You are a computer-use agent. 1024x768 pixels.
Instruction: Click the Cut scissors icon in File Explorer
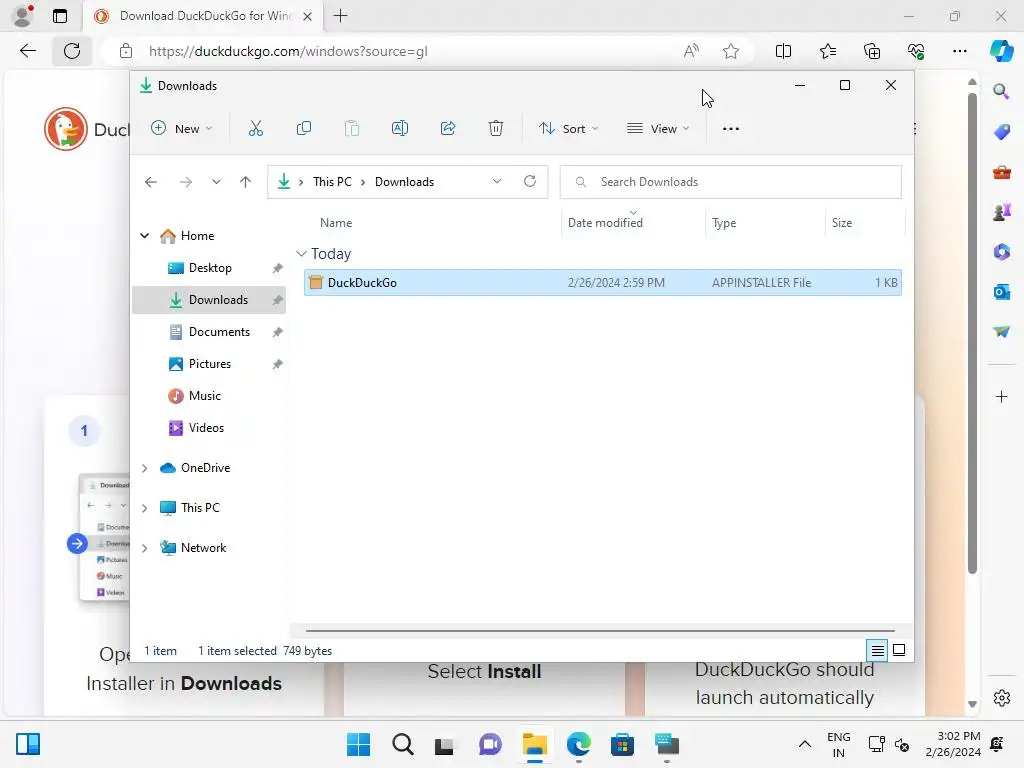point(255,129)
